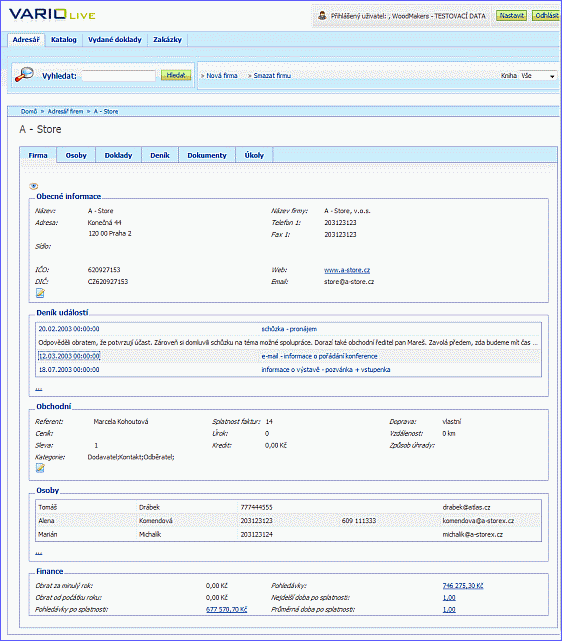Edit Obchodní section with pencil icon
This screenshot has height=641, width=562.
click(40, 468)
